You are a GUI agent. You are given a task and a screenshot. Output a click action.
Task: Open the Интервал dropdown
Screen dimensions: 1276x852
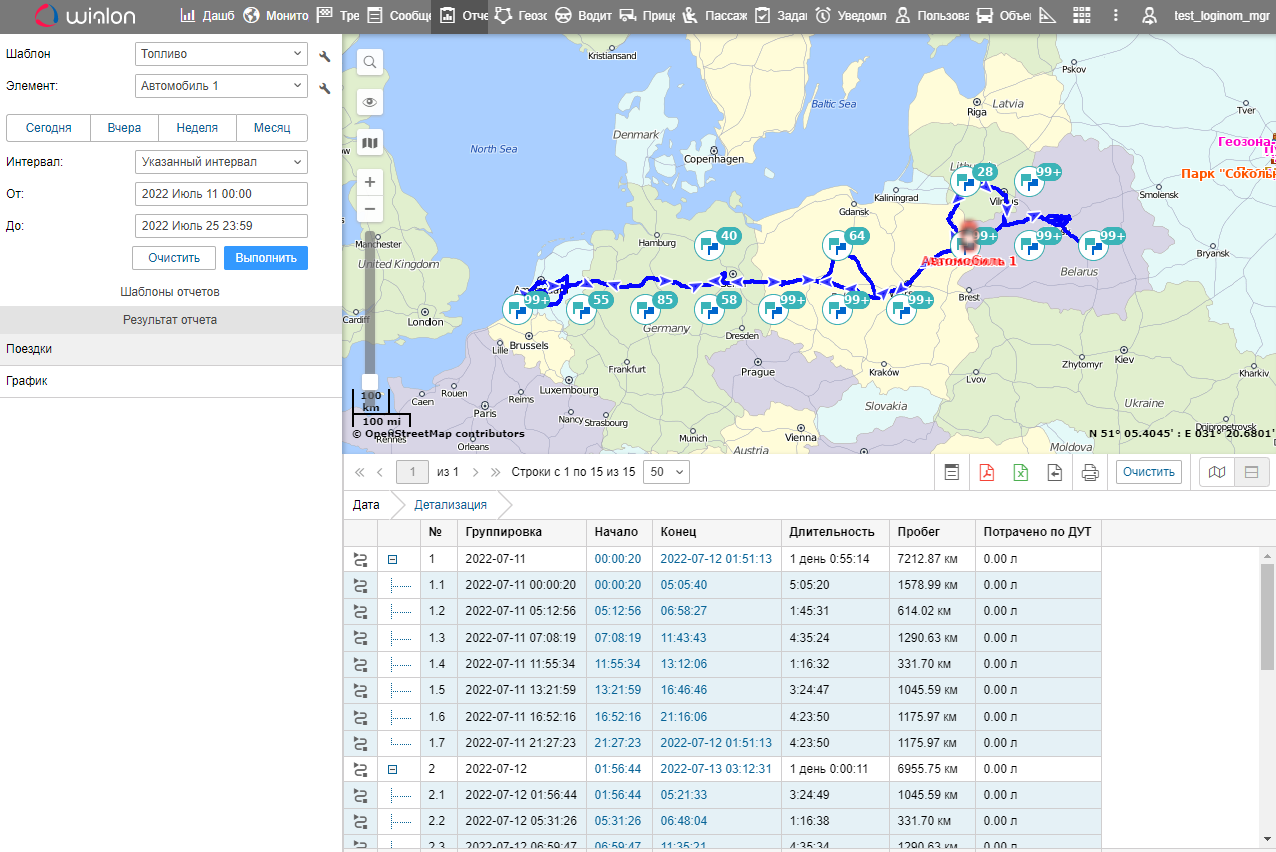click(221, 162)
